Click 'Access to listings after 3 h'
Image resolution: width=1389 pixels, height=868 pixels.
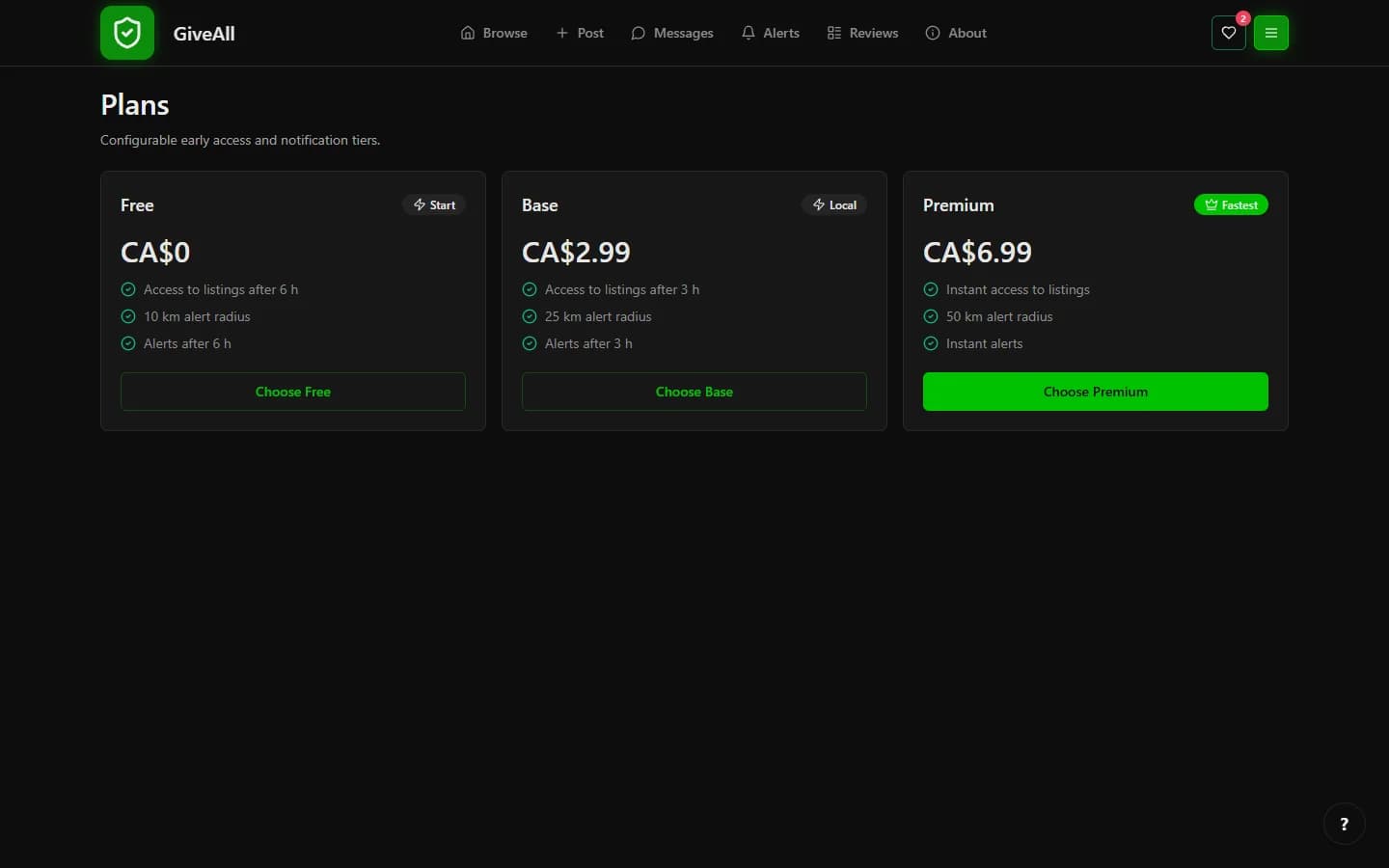point(622,289)
